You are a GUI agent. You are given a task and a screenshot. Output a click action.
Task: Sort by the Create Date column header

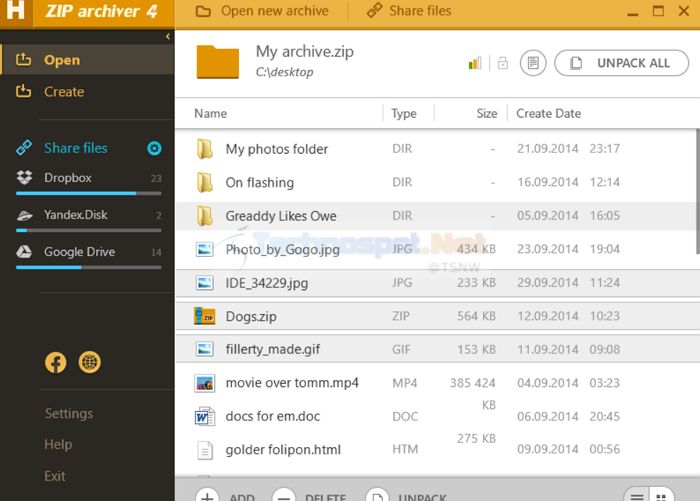tap(549, 113)
